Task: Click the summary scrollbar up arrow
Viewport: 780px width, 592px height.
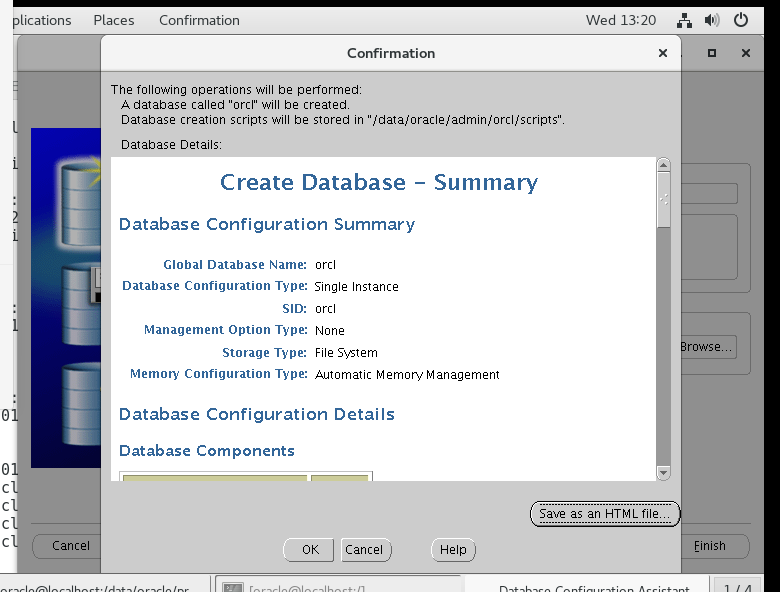Action: tap(663, 165)
